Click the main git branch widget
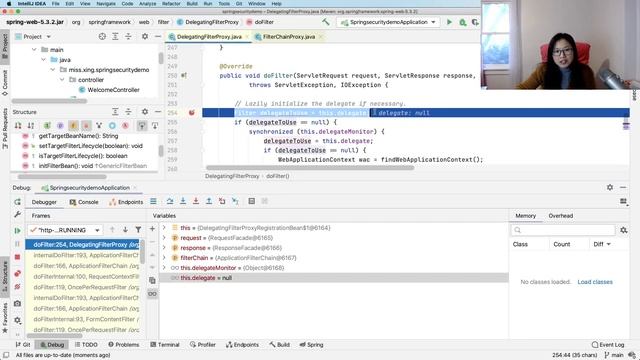640x360 pixels. (x=614, y=355)
